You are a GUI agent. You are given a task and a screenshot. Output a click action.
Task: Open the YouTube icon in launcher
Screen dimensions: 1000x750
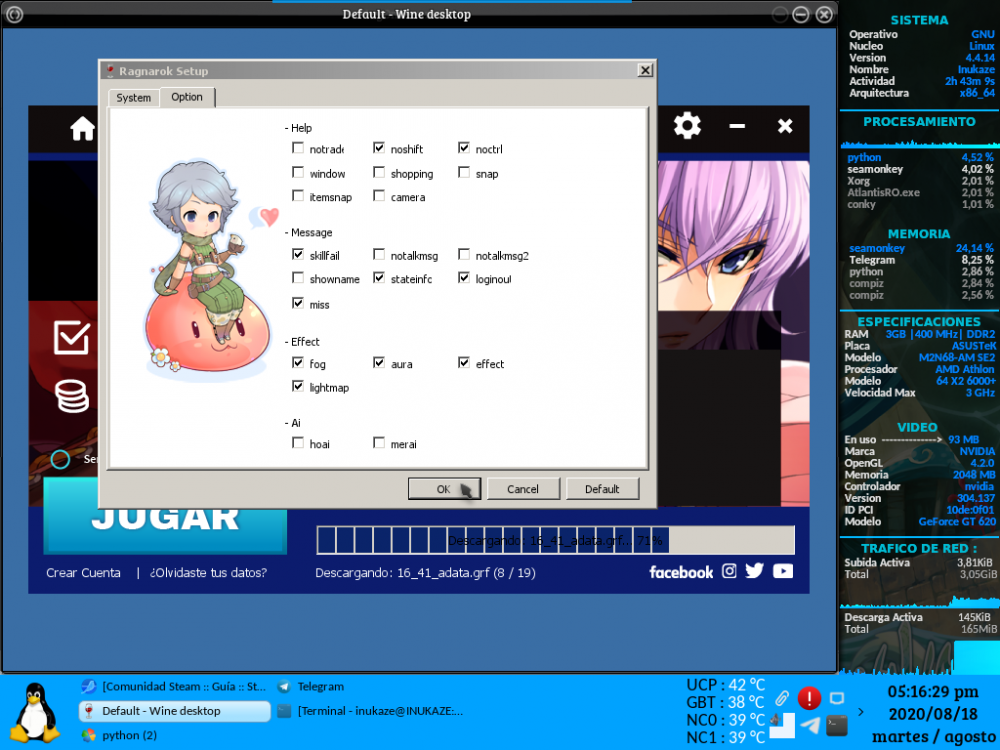tap(783, 571)
